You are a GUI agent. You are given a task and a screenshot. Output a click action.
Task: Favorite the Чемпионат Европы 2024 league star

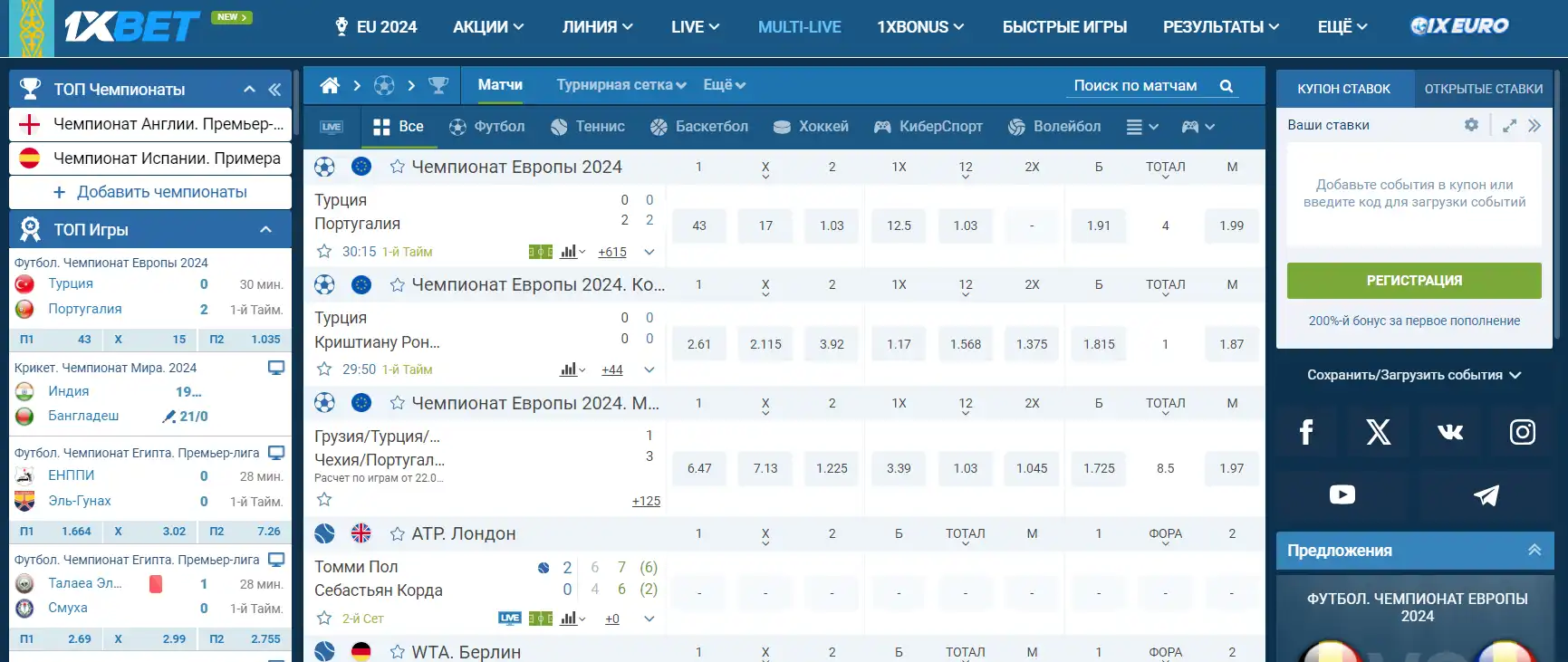[x=397, y=167]
